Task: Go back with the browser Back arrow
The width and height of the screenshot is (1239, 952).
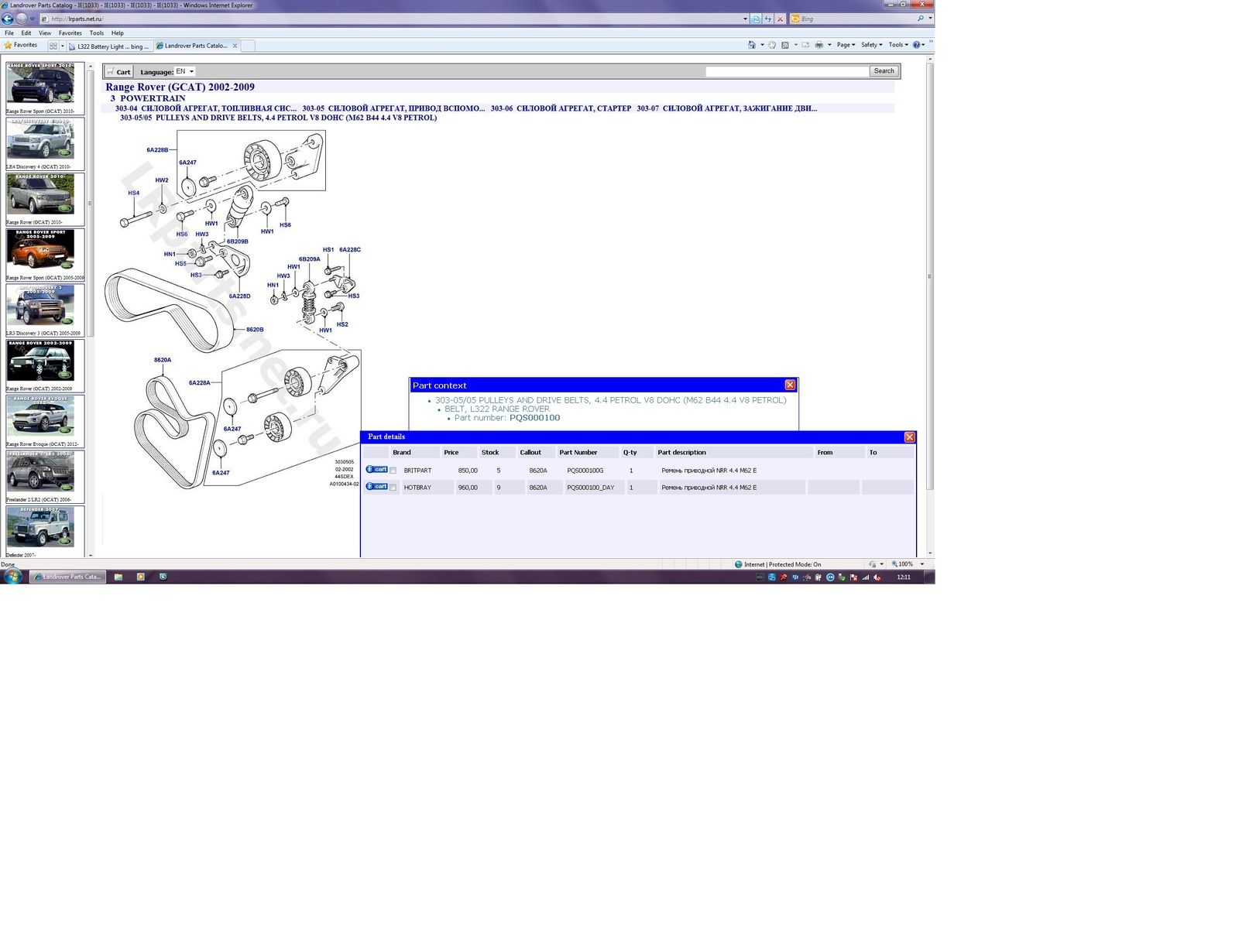Action: pos(8,19)
